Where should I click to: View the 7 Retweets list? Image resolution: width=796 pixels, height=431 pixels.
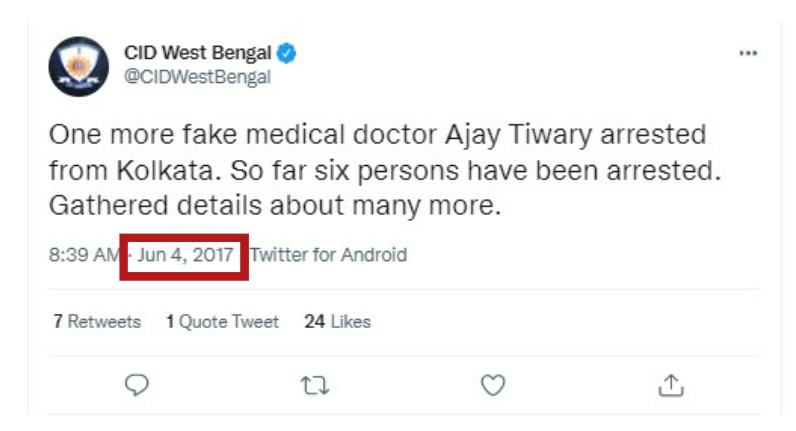97,322
